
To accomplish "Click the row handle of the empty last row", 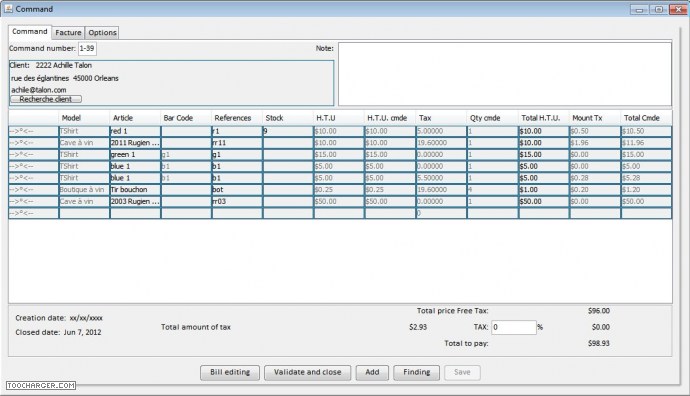I will click(33, 213).
